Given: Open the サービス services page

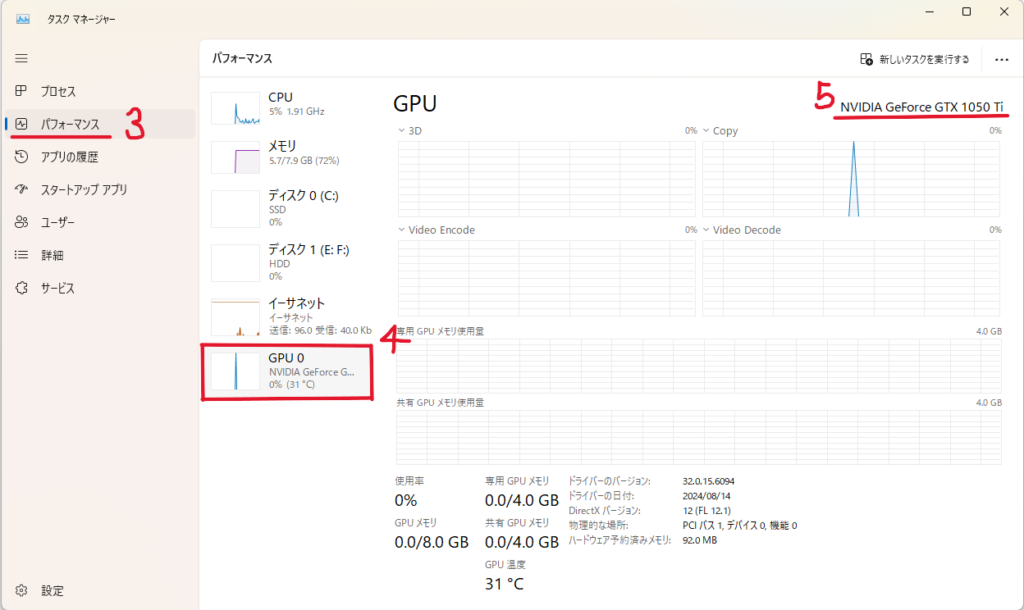Looking at the screenshot, I should click(x=58, y=288).
